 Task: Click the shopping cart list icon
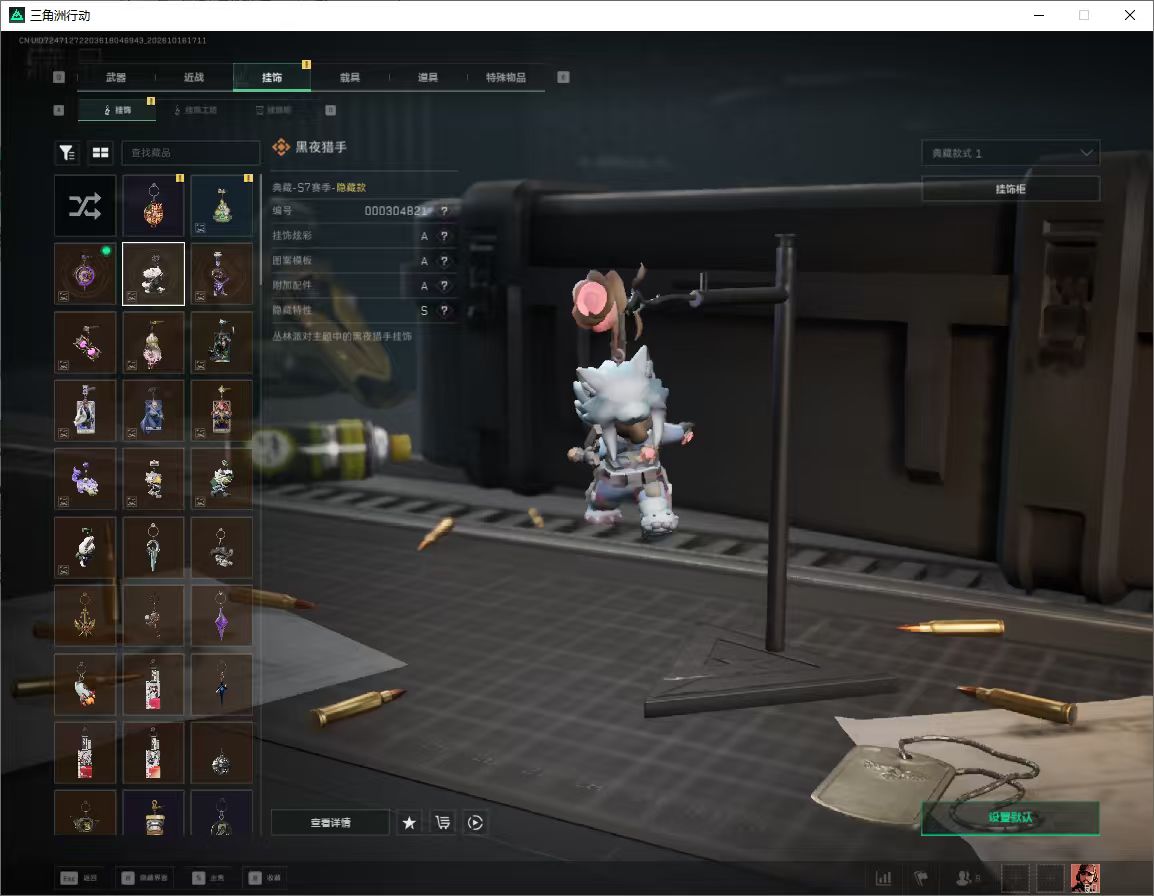pyautogui.click(x=442, y=822)
